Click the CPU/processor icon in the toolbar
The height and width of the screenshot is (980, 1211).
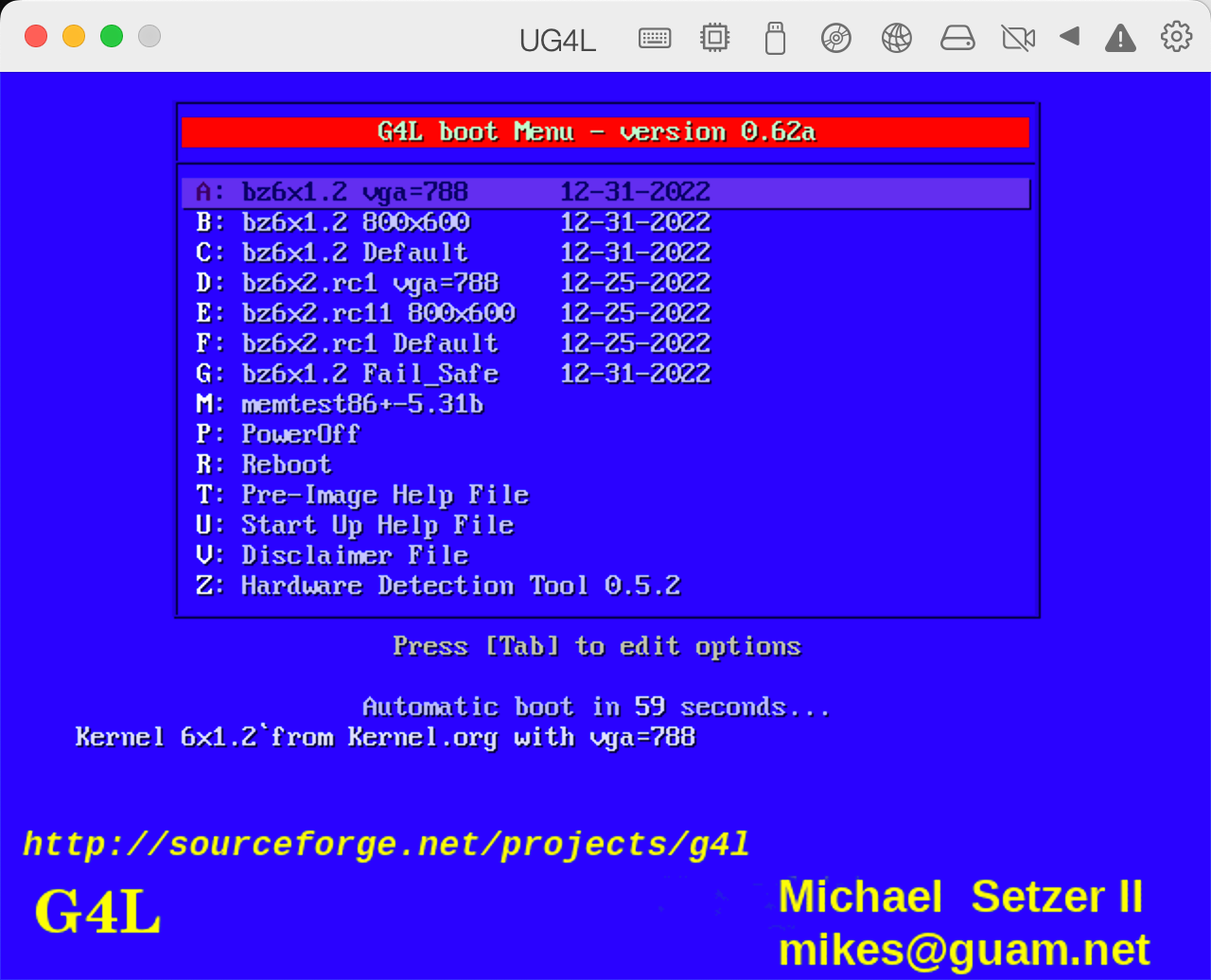point(714,38)
